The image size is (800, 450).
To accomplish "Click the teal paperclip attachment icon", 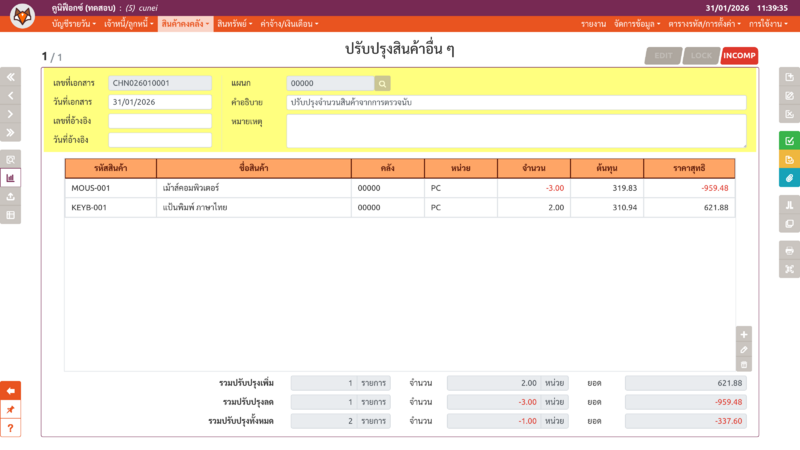I will [789, 178].
